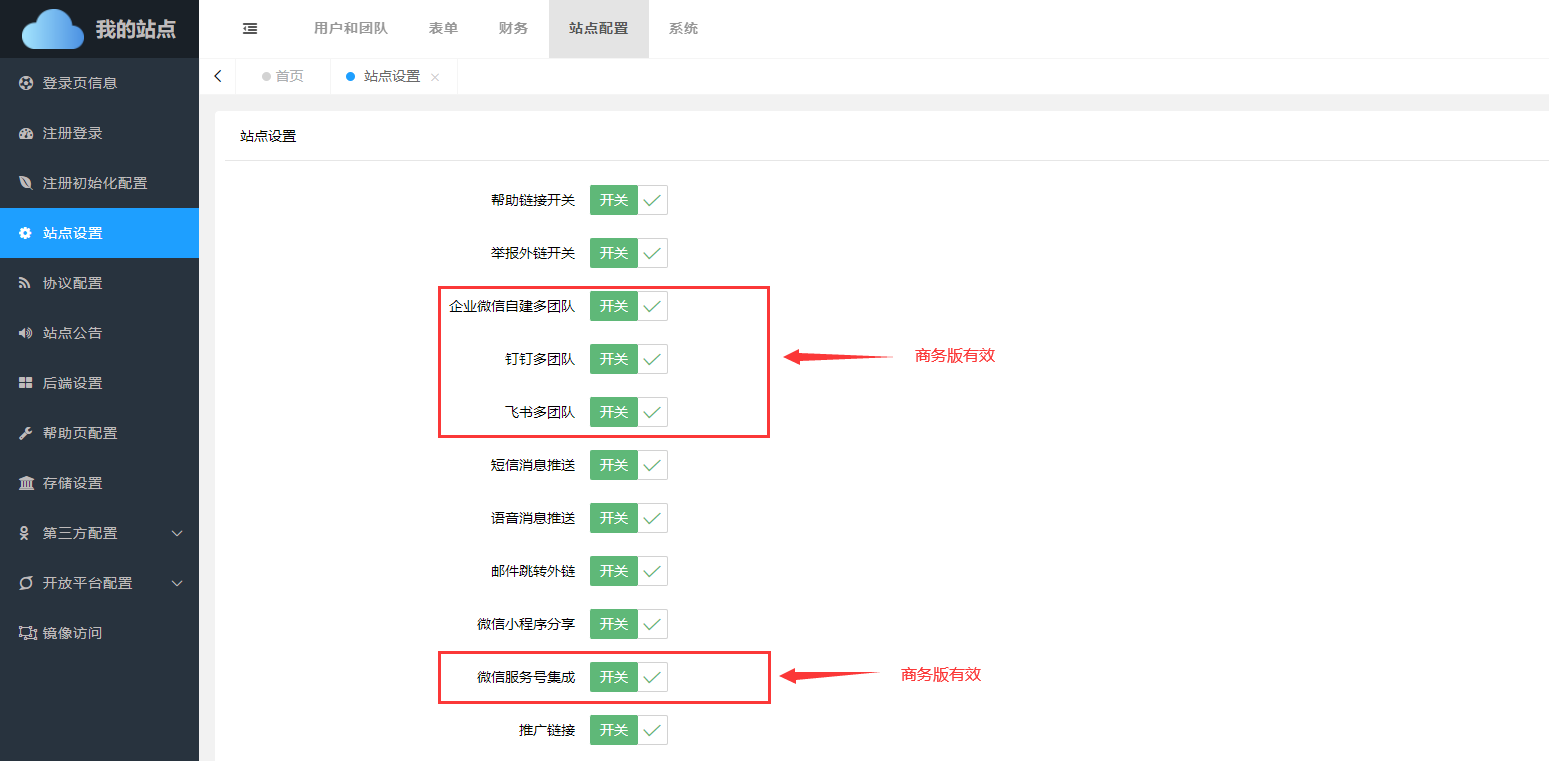Collapse sidebar using the menu fold icon
1549x761 pixels.
click(250, 29)
